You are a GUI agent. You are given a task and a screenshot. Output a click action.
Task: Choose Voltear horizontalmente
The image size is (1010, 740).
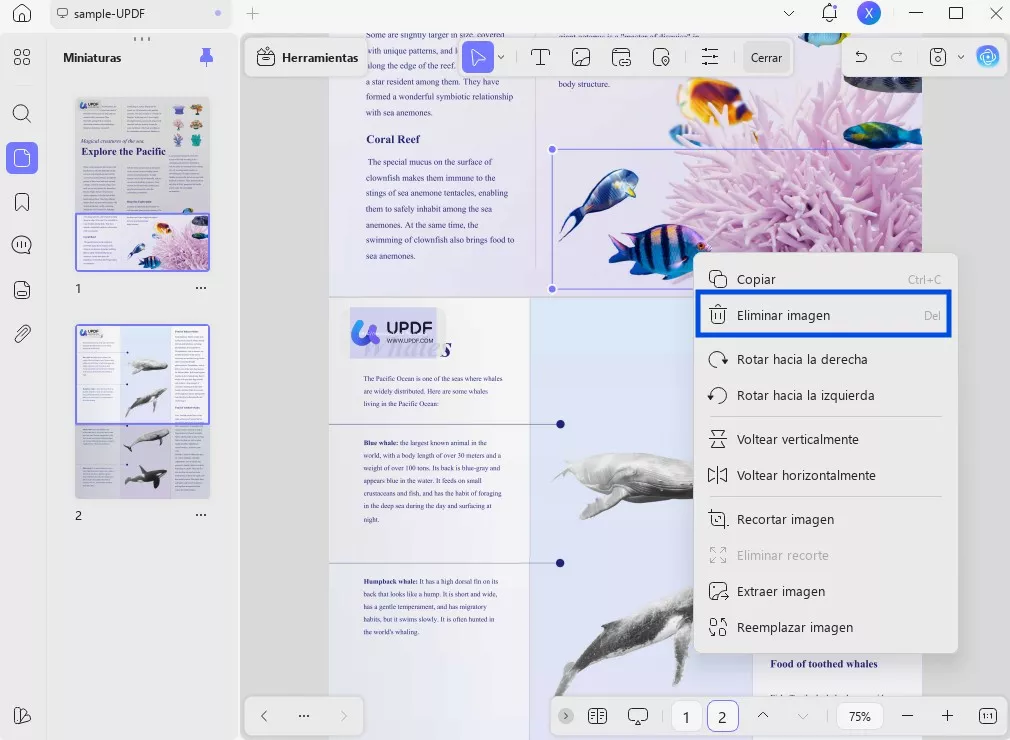tap(825, 475)
